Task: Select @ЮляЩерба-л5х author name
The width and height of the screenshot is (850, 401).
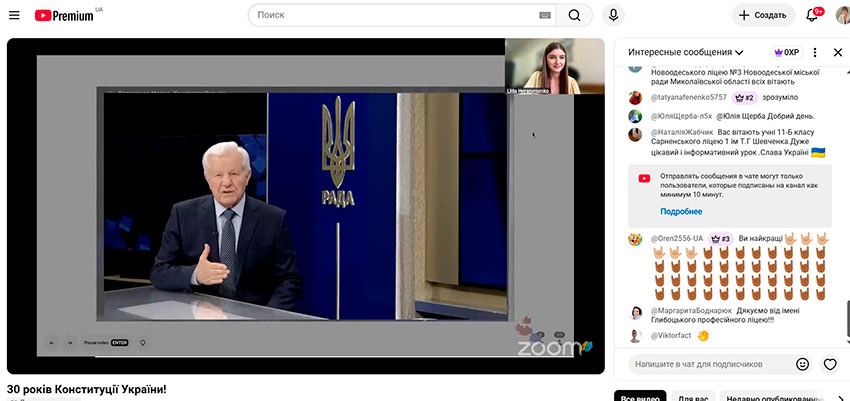Action: click(681, 116)
